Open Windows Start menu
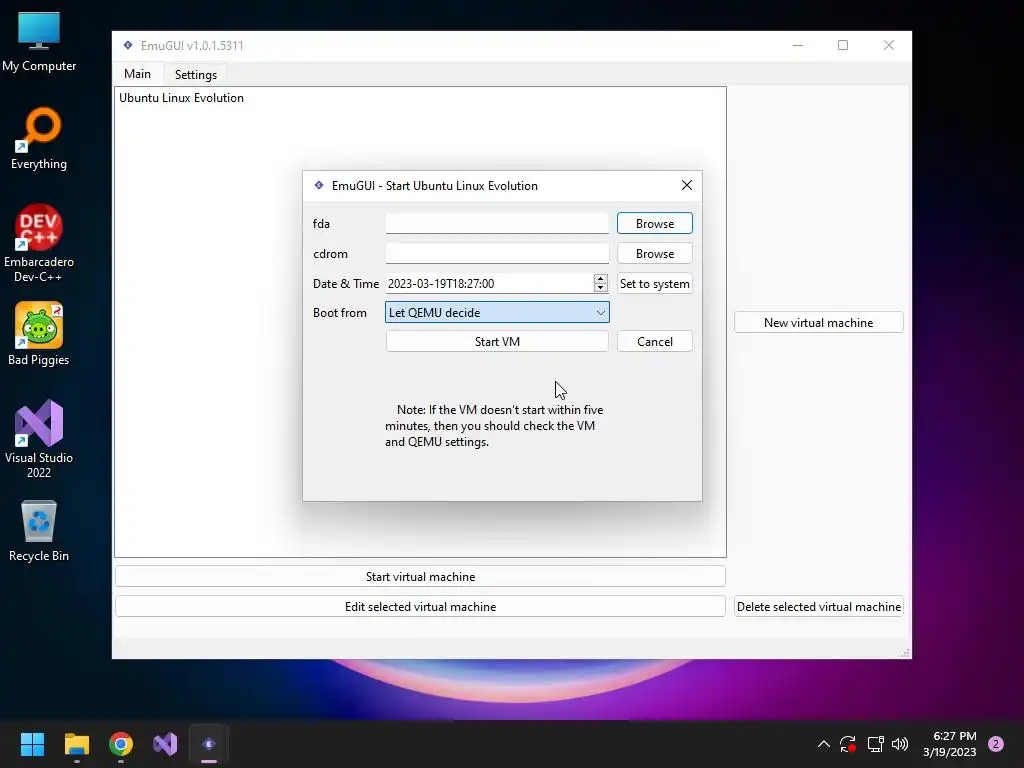The image size is (1024, 768). [32, 744]
